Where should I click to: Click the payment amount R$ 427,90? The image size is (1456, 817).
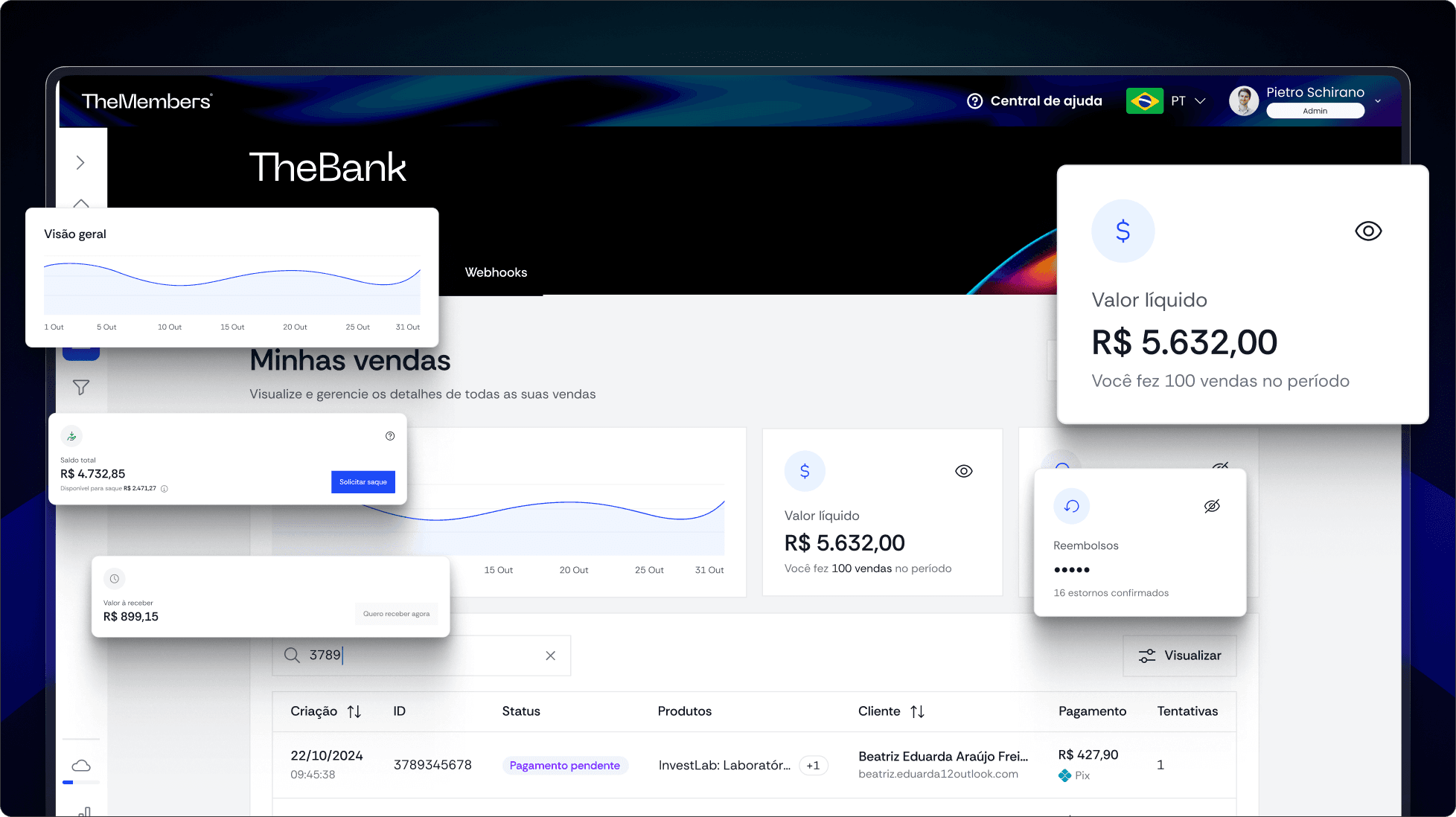(x=1088, y=755)
